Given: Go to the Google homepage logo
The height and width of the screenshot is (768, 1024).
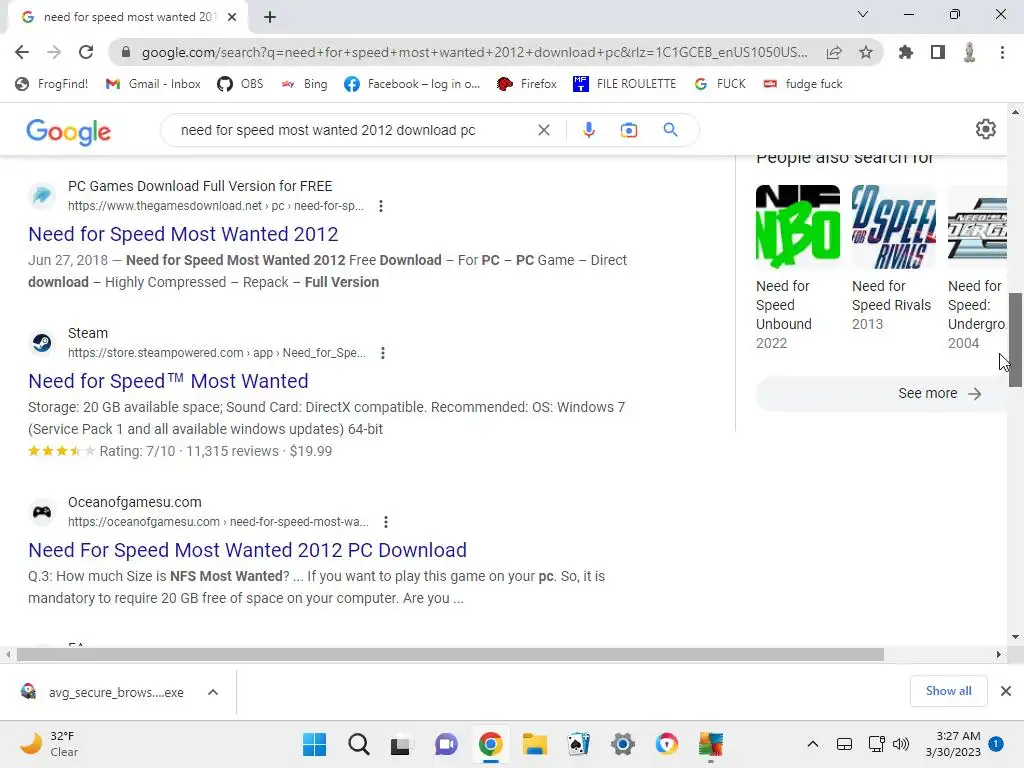Looking at the screenshot, I should pyautogui.click(x=69, y=132).
